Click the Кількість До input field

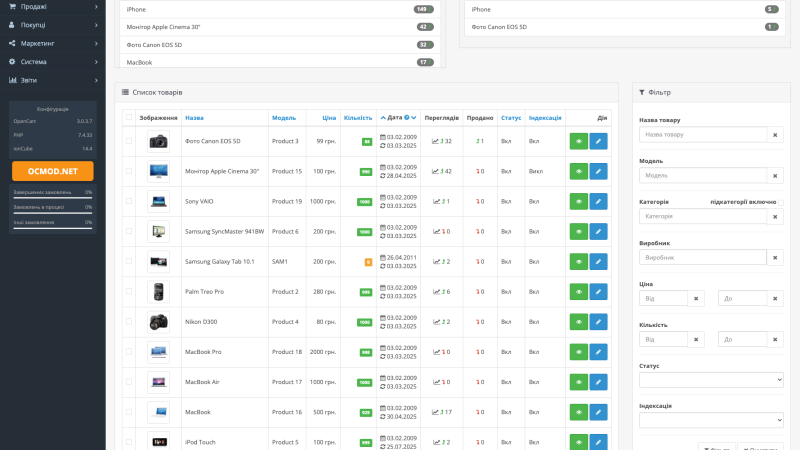742,339
